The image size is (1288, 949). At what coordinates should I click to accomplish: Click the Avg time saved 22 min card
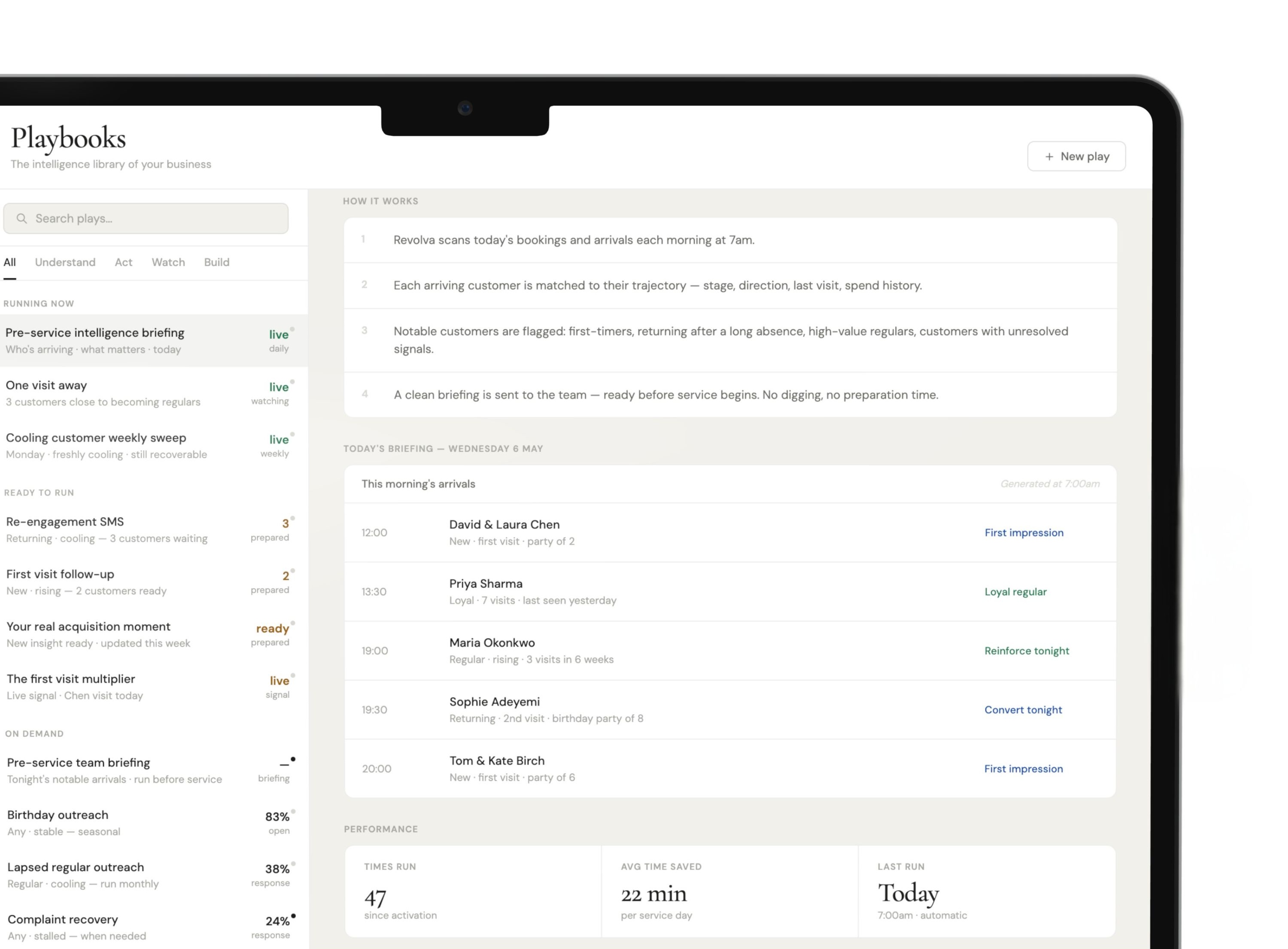click(x=730, y=891)
